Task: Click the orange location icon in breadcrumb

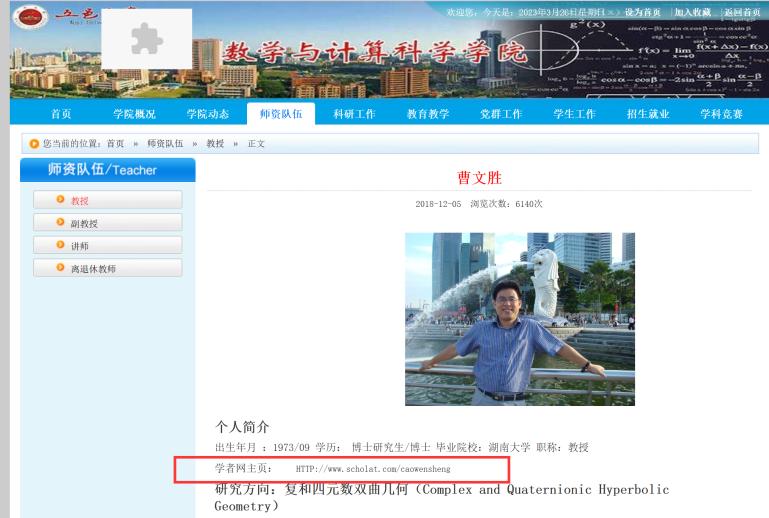Action: 34,144
